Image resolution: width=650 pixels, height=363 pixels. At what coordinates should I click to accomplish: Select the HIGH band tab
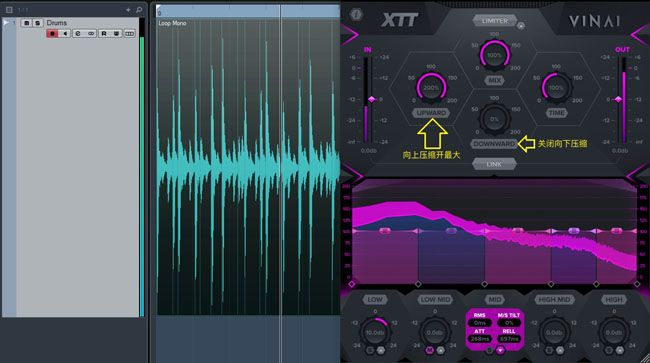click(x=614, y=299)
